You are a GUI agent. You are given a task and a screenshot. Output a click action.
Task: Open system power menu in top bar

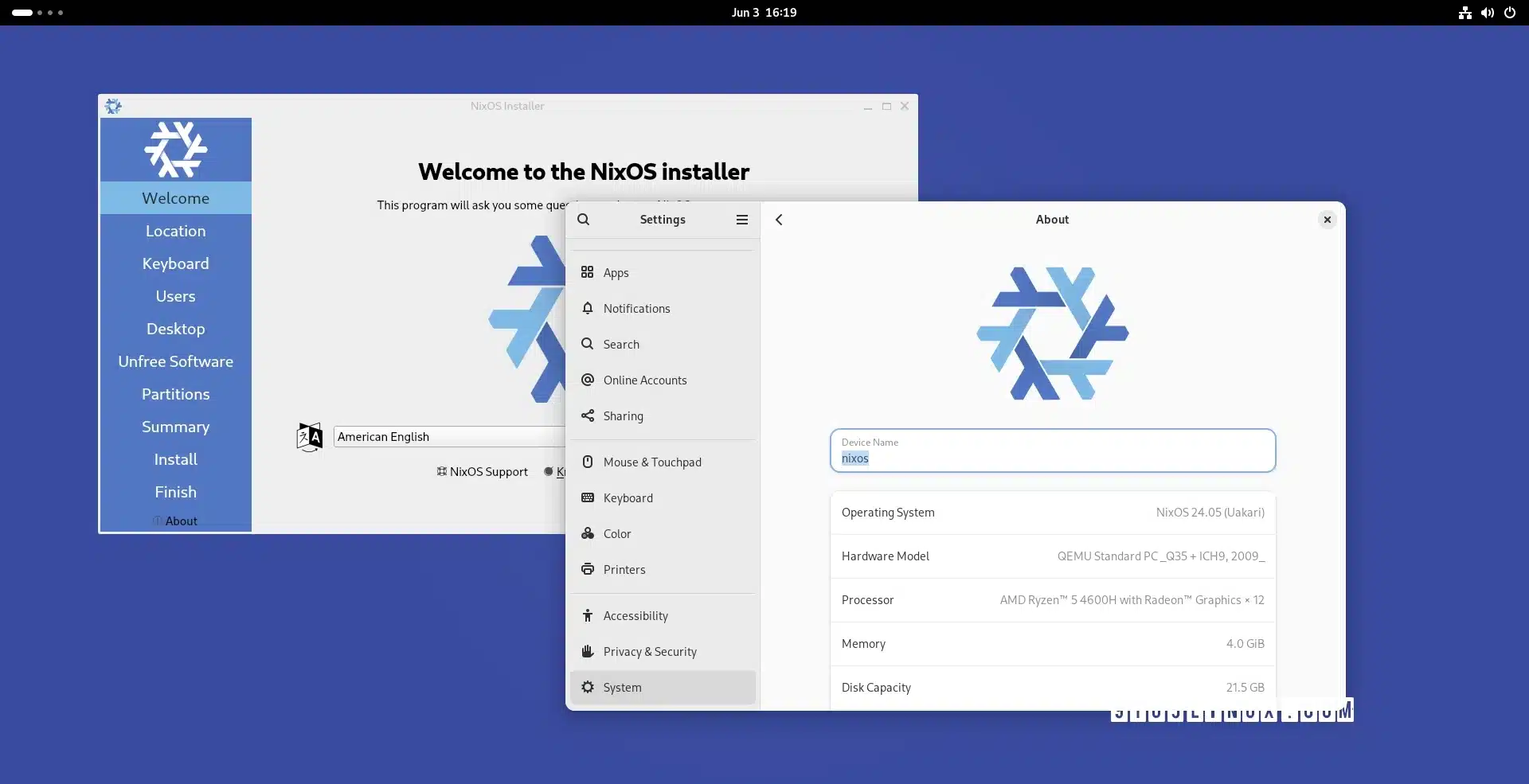tap(1510, 13)
